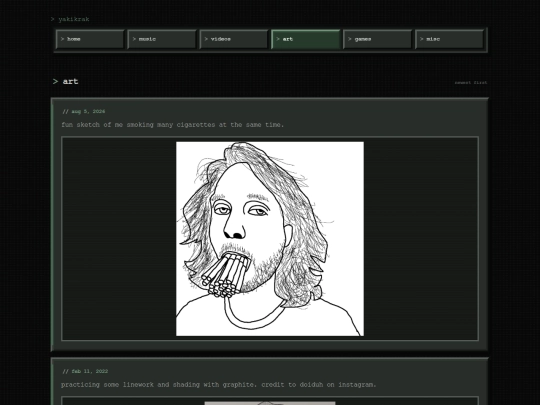The image size is (540, 405).
Task: Open the misc tab
Action: (449, 39)
